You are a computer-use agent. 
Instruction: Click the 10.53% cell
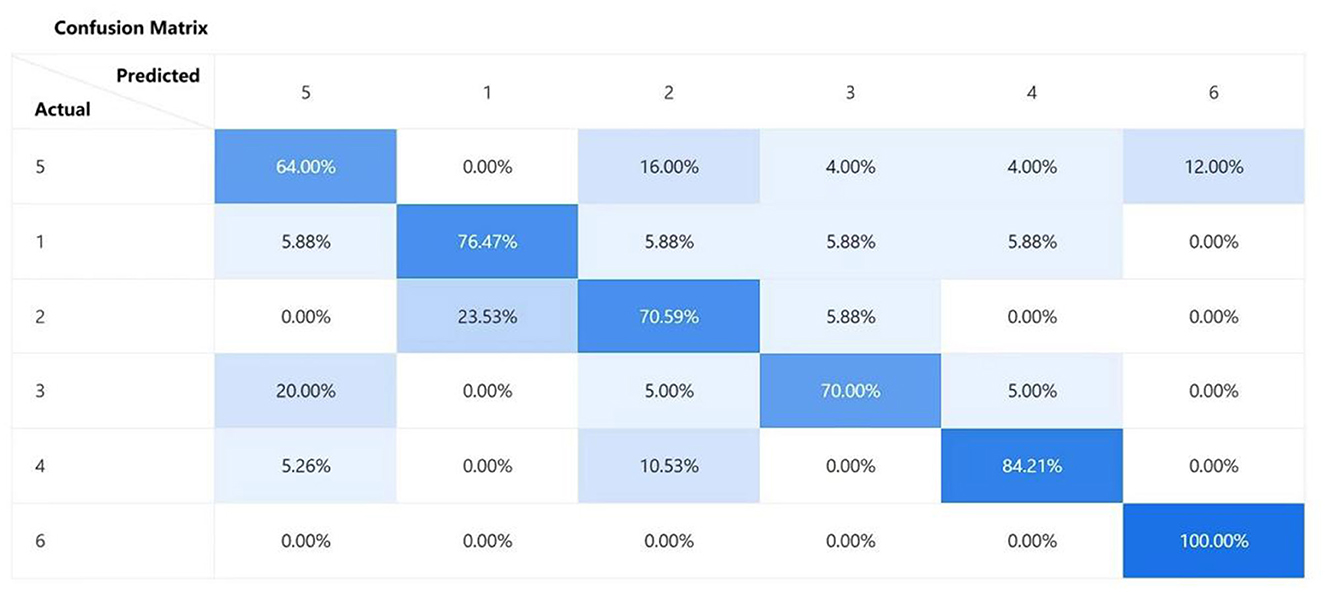click(669, 466)
